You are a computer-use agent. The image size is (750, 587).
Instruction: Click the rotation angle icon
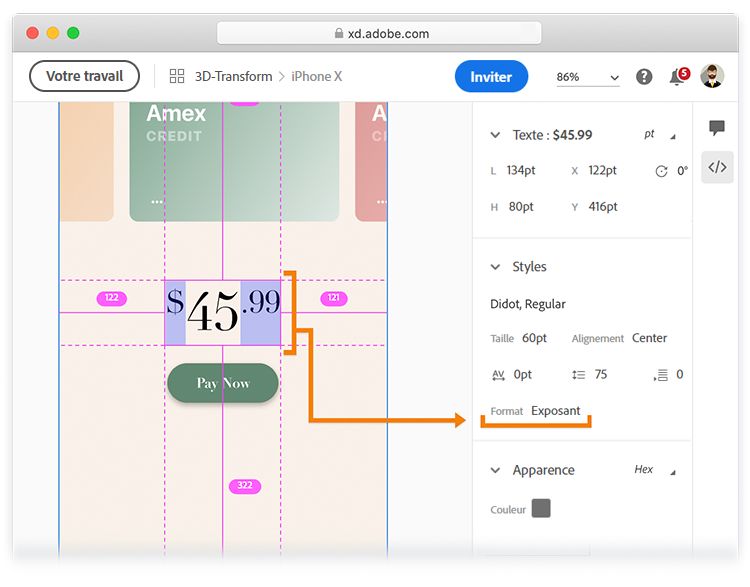(x=661, y=171)
